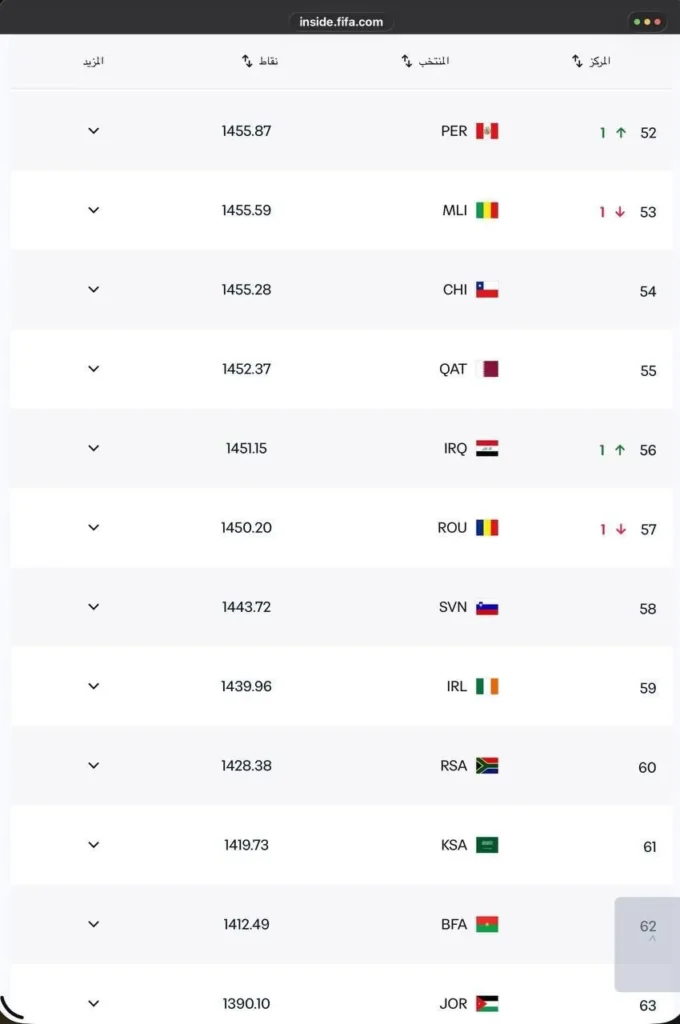Viewport: 680px width, 1024px height.
Task: Open the three-dot menu in browser bar
Action: click(x=647, y=22)
